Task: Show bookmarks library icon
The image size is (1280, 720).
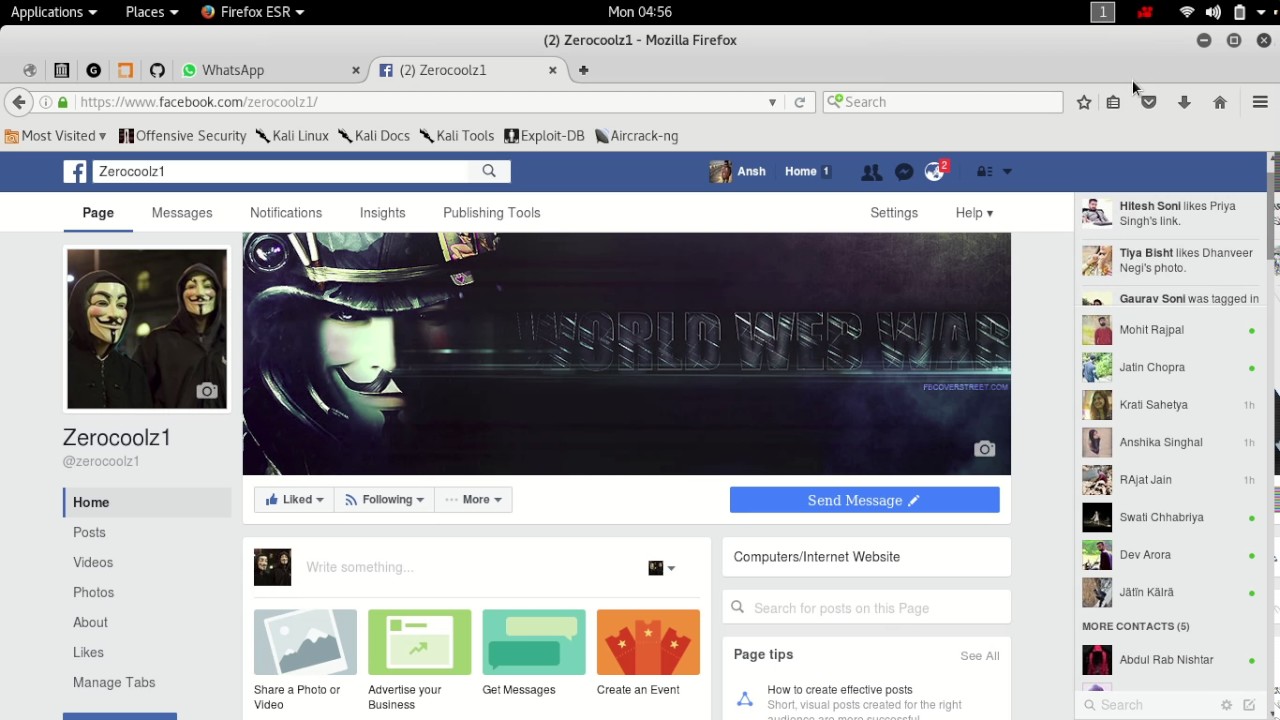Action: point(1113,102)
